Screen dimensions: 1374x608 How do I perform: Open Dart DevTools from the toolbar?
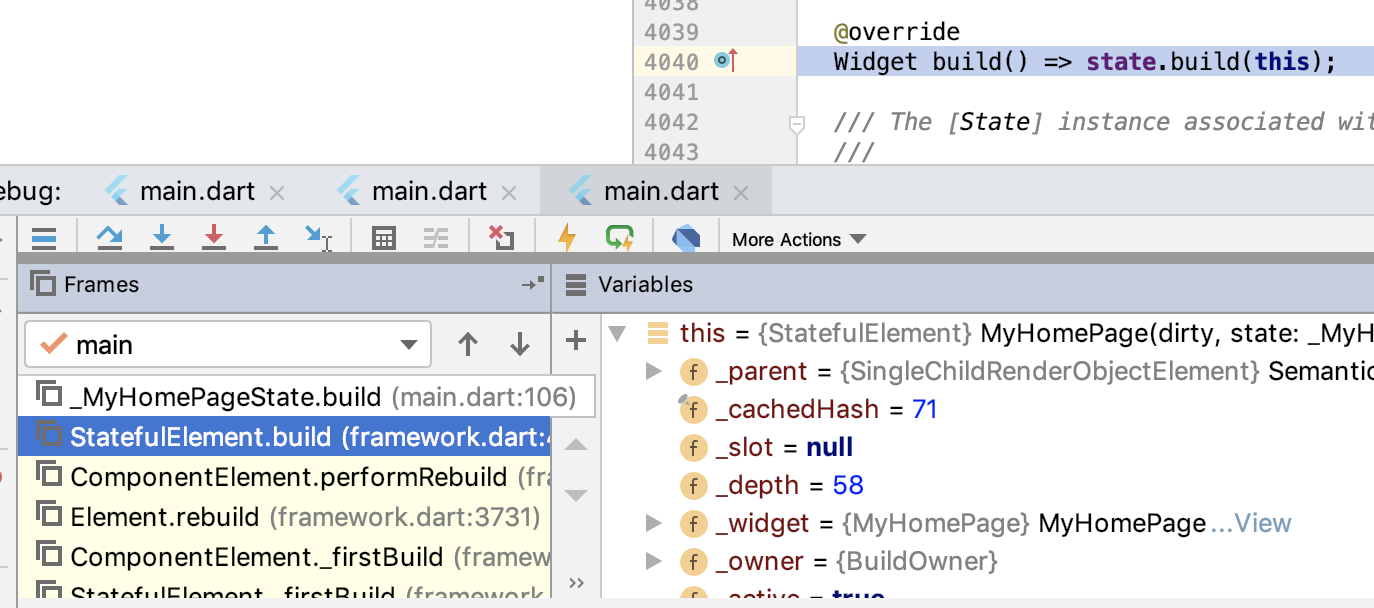tap(686, 238)
